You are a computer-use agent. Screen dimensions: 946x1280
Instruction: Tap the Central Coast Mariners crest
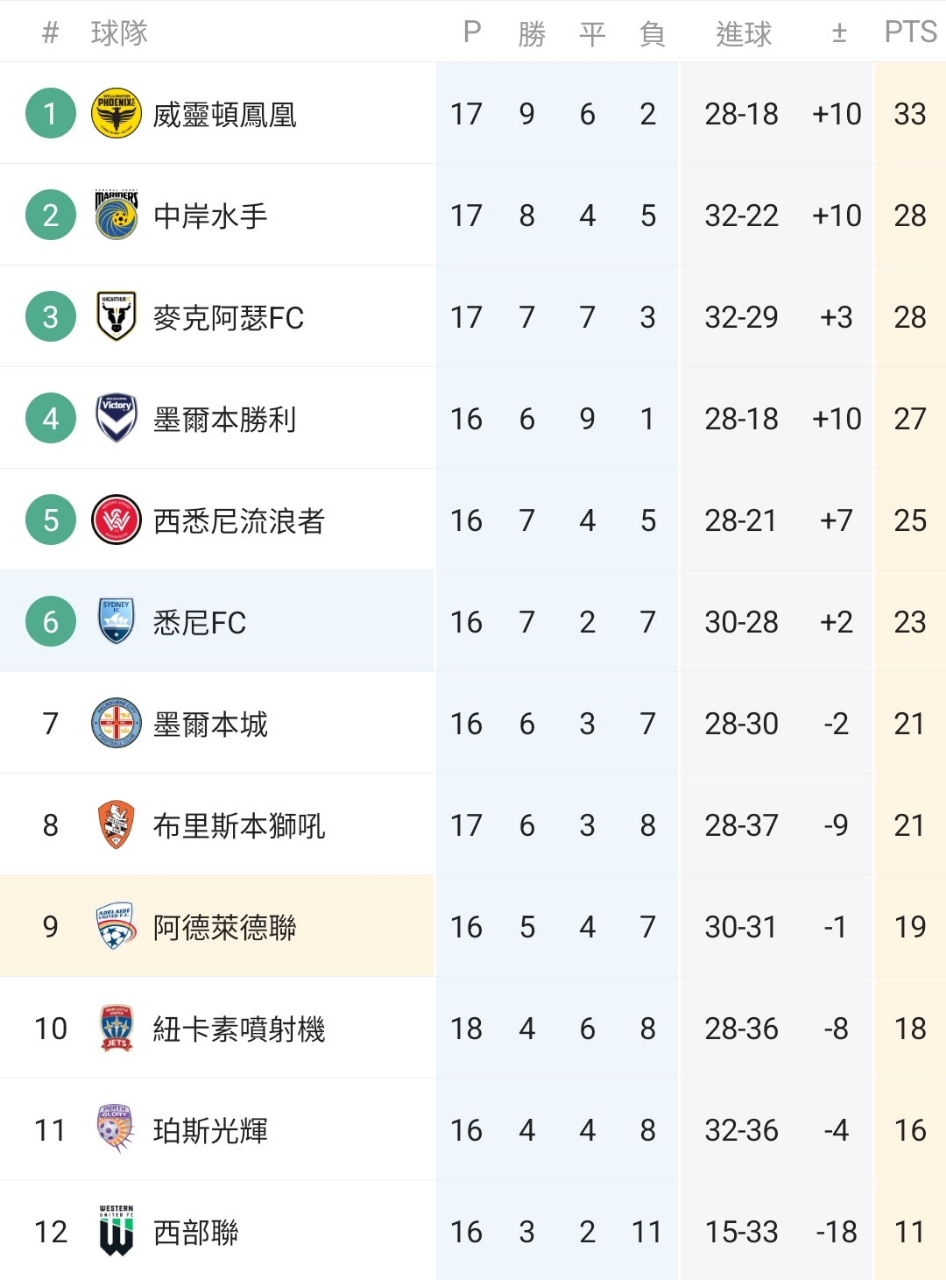[x=116, y=215]
